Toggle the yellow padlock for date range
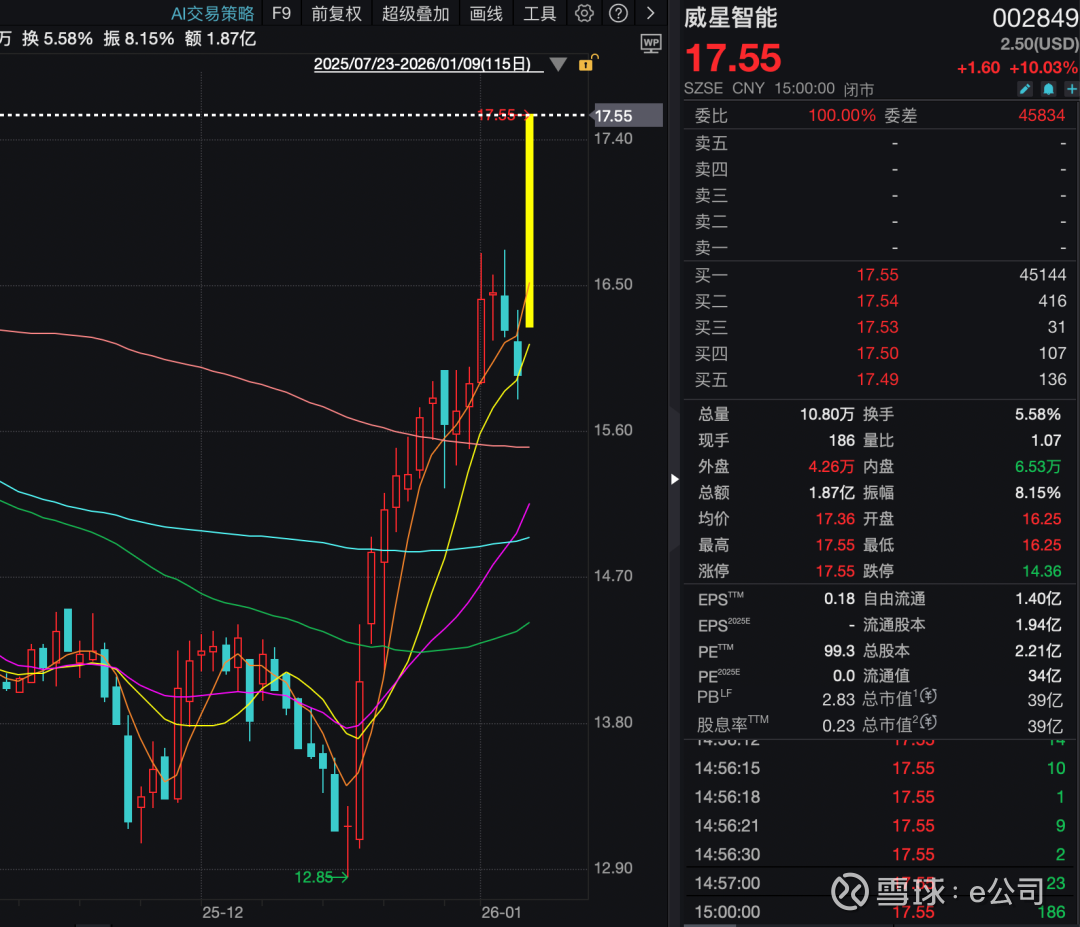Viewport: 1080px width, 927px height. click(x=588, y=63)
